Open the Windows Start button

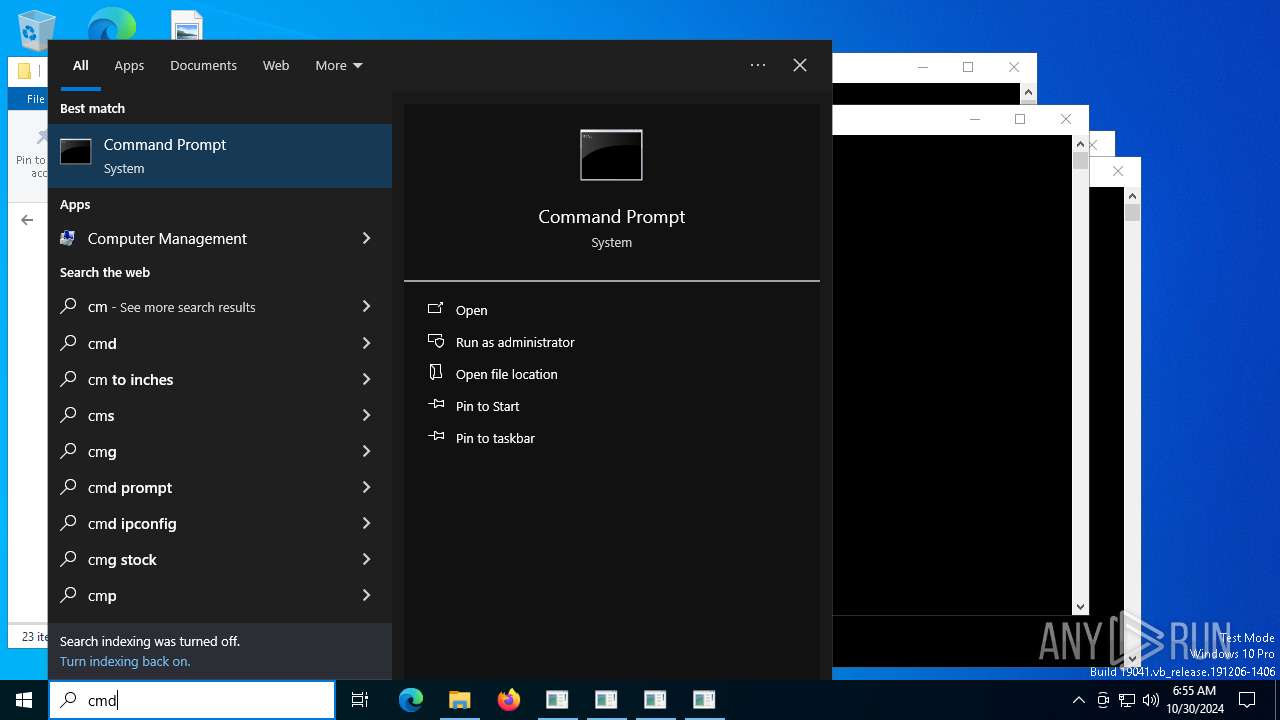pyautogui.click(x=24, y=700)
